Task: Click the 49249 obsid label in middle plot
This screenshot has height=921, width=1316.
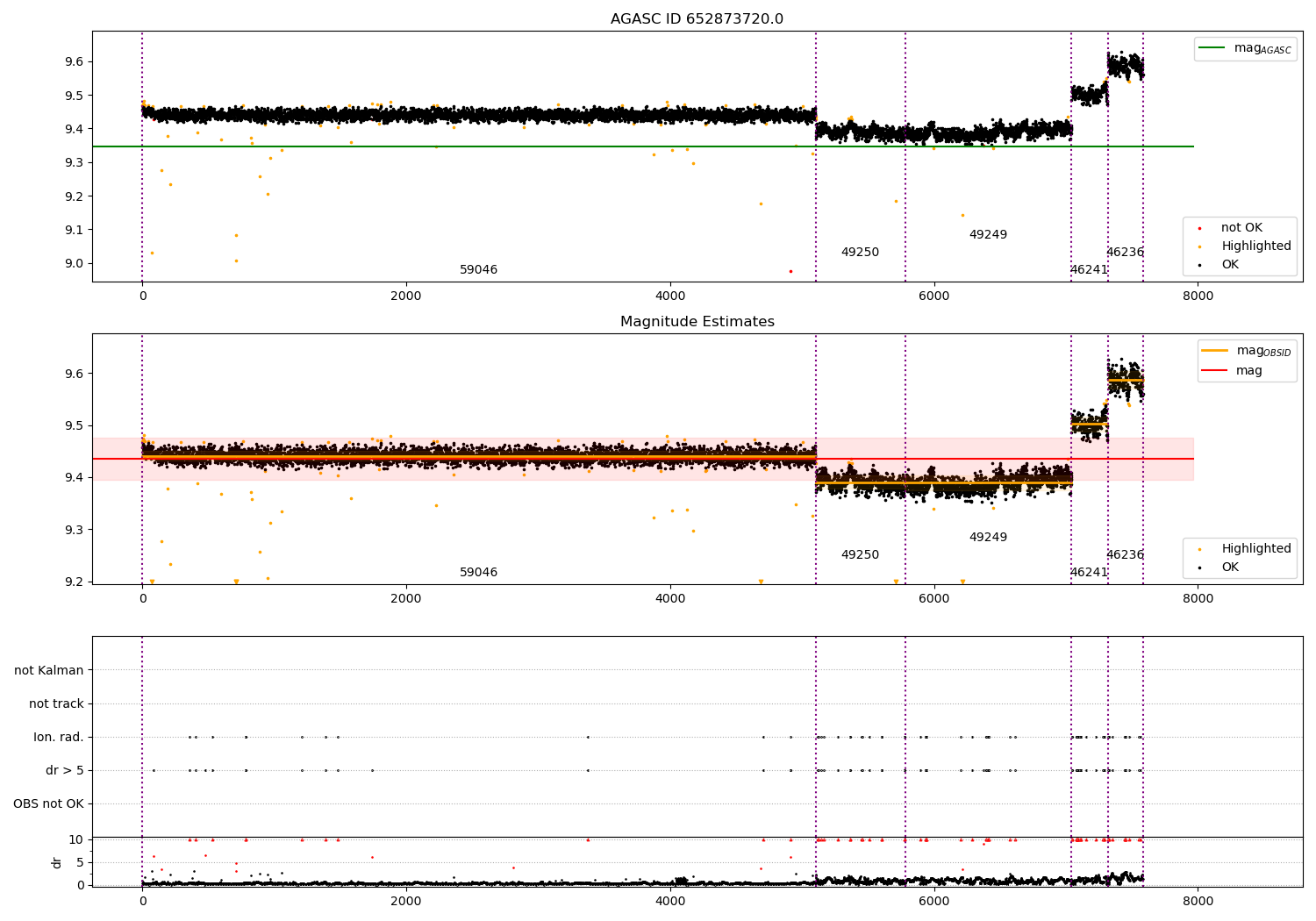Action: [x=988, y=538]
